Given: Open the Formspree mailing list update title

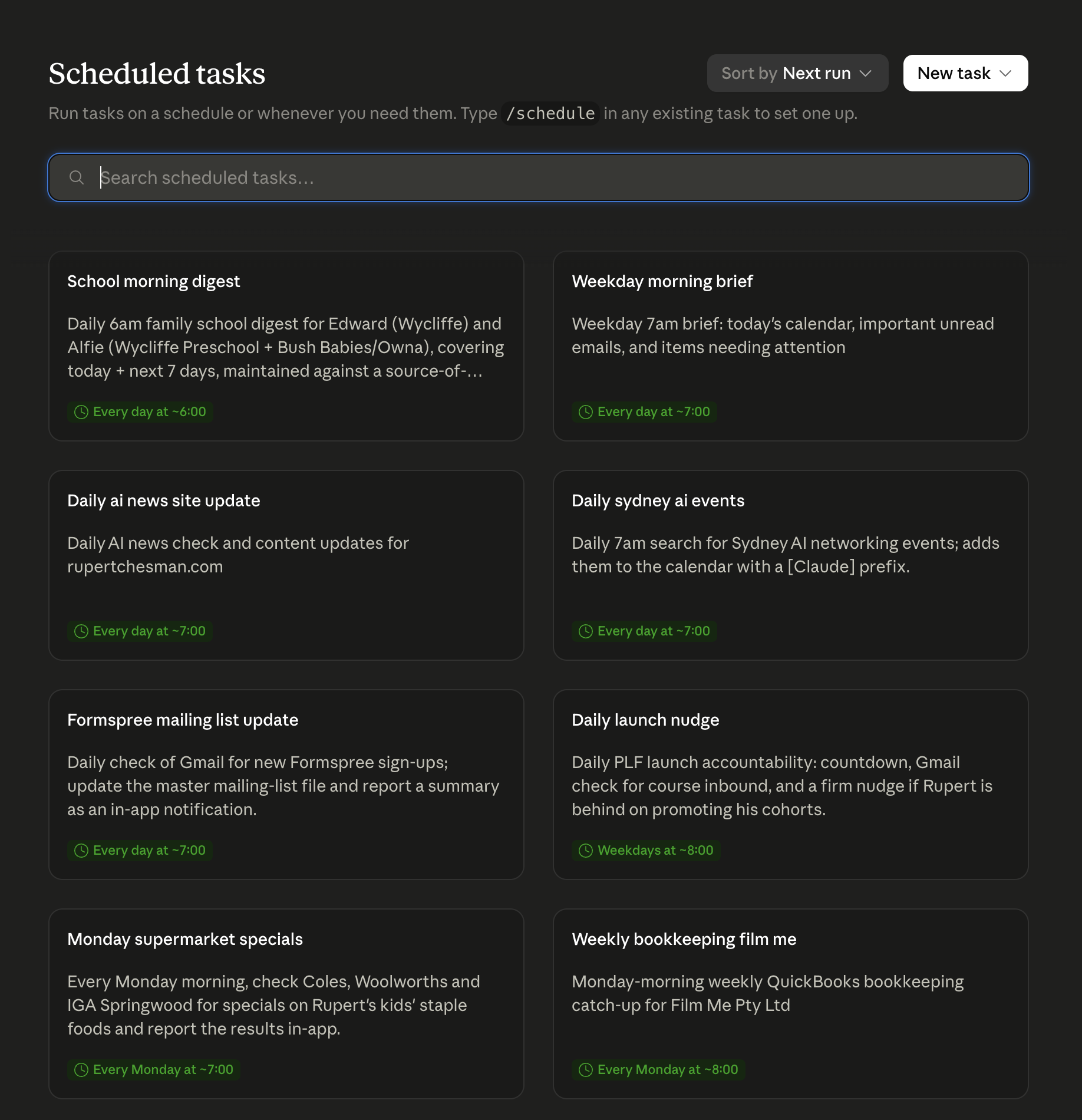Looking at the screenshot, I should pos(183,720).
